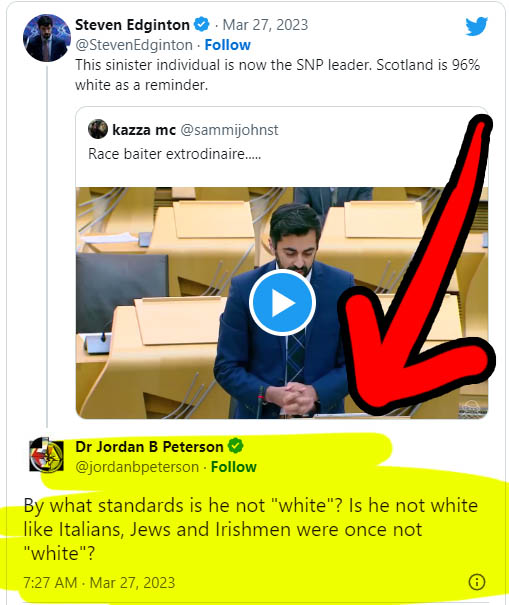The height and width of the screenshot is (605, 509).
Task: Click the blue Twitter bird logo
Action: point(477,26)
